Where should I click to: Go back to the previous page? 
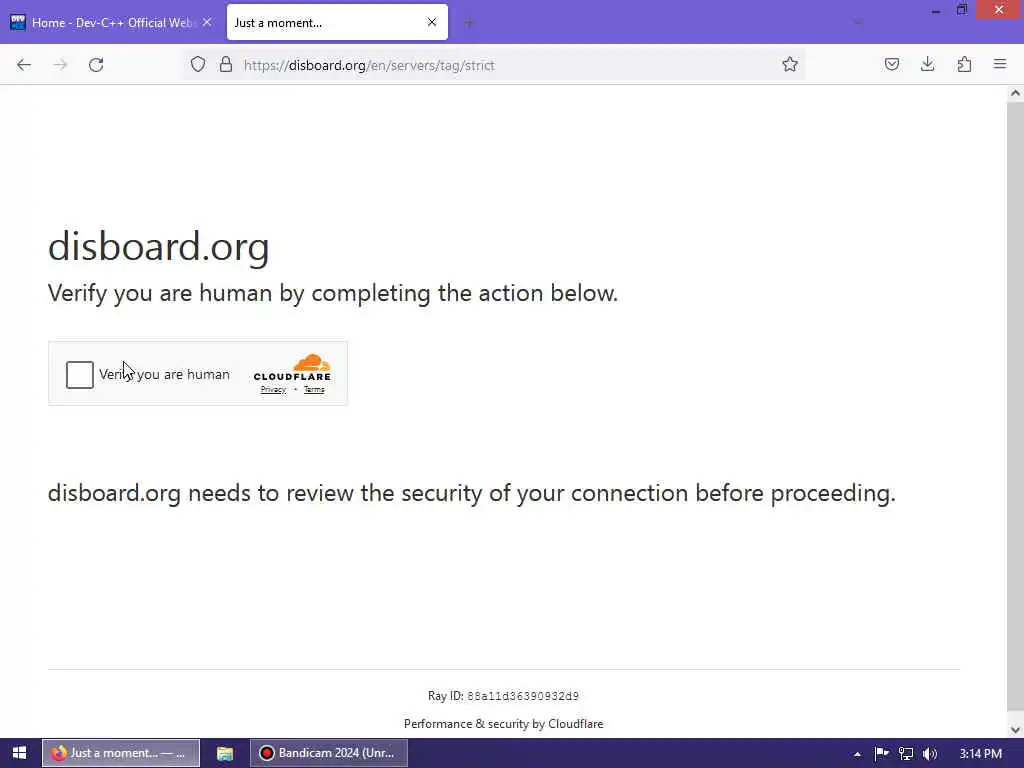[x=24, y=65]
